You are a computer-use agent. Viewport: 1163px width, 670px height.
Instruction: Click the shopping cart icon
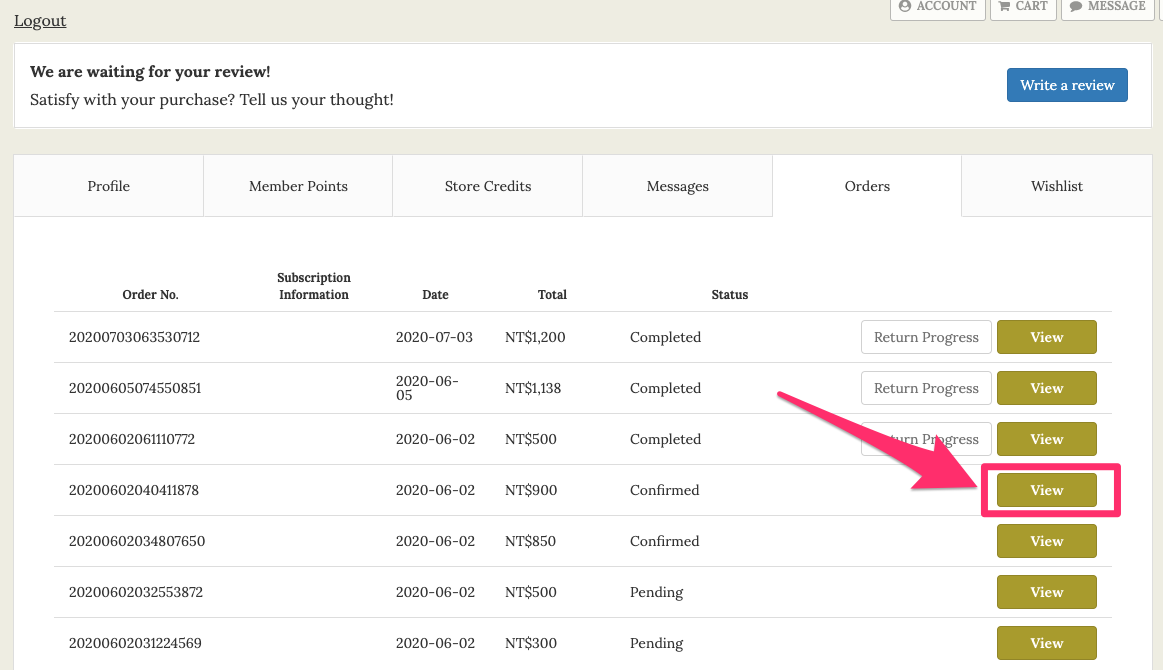click(1004, 6)
